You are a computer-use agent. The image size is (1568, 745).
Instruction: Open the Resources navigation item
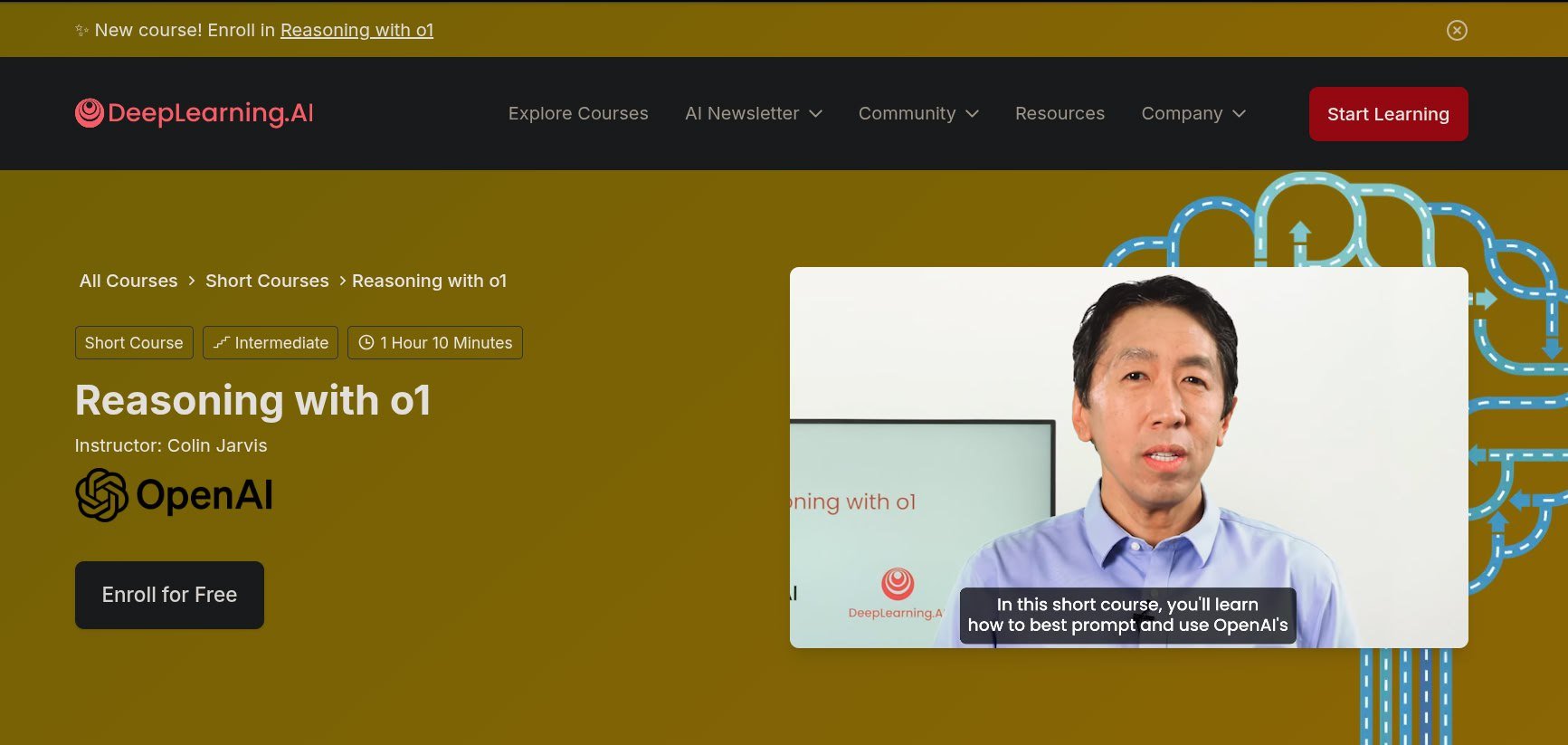(x=1060, y=113)
